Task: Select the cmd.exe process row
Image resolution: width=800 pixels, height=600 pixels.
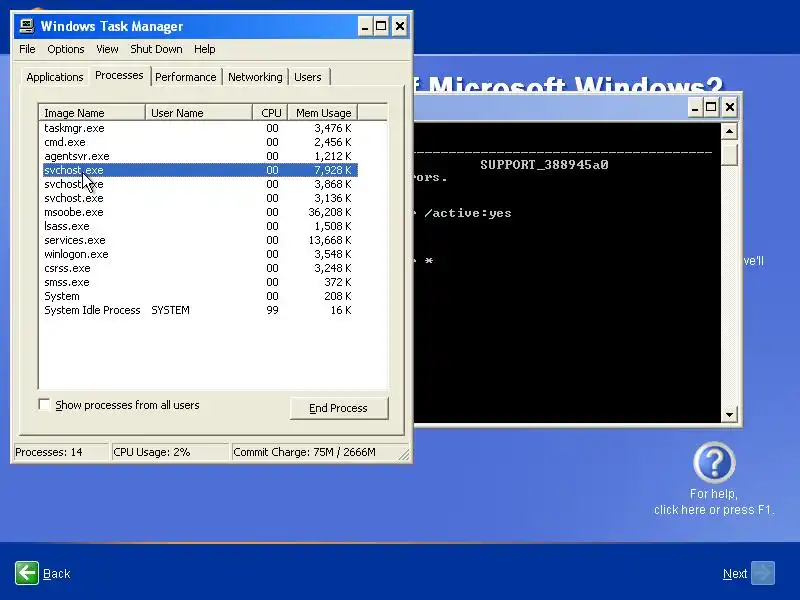Action: 200,142
